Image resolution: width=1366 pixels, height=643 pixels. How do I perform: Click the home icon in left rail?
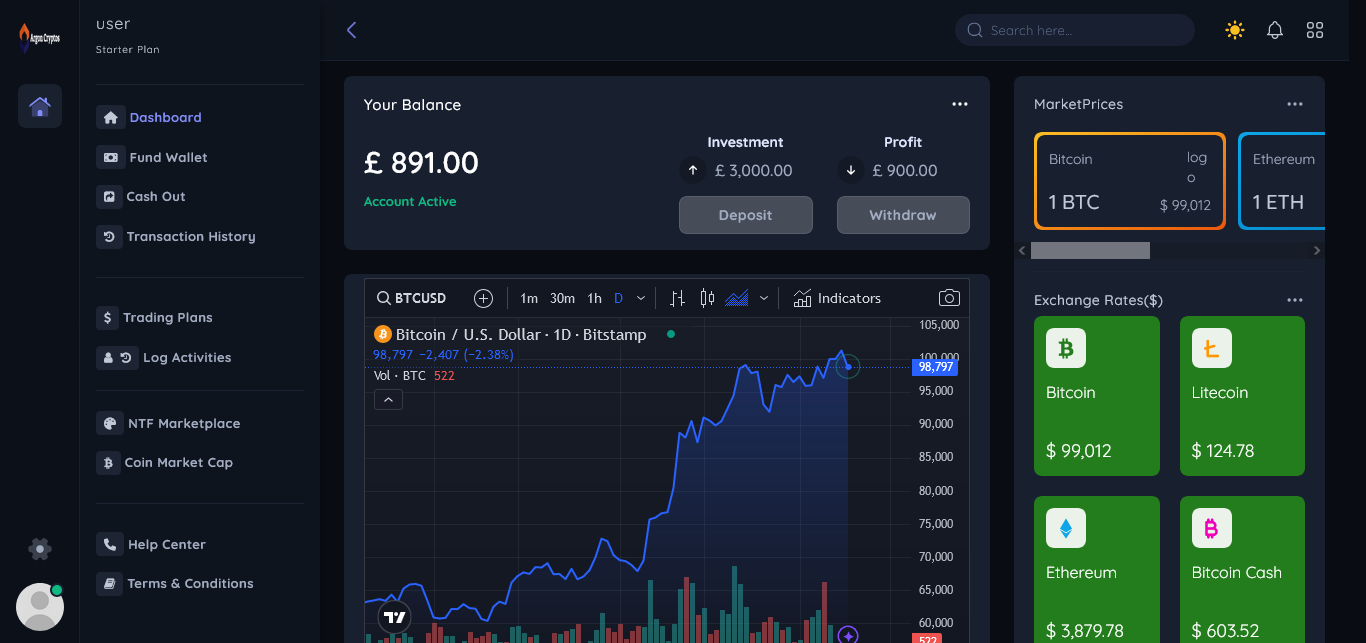40,106
